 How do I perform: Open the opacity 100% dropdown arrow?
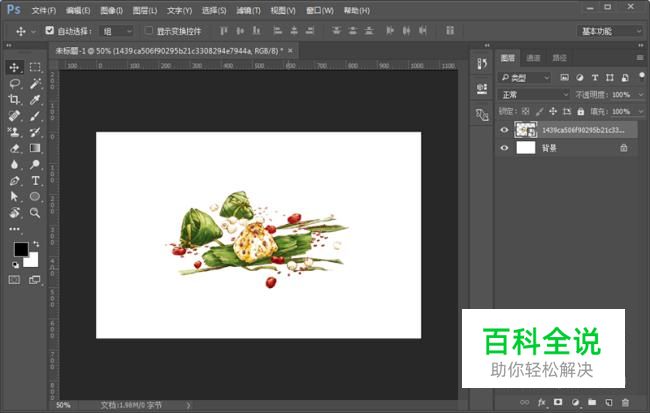[640, 95]
